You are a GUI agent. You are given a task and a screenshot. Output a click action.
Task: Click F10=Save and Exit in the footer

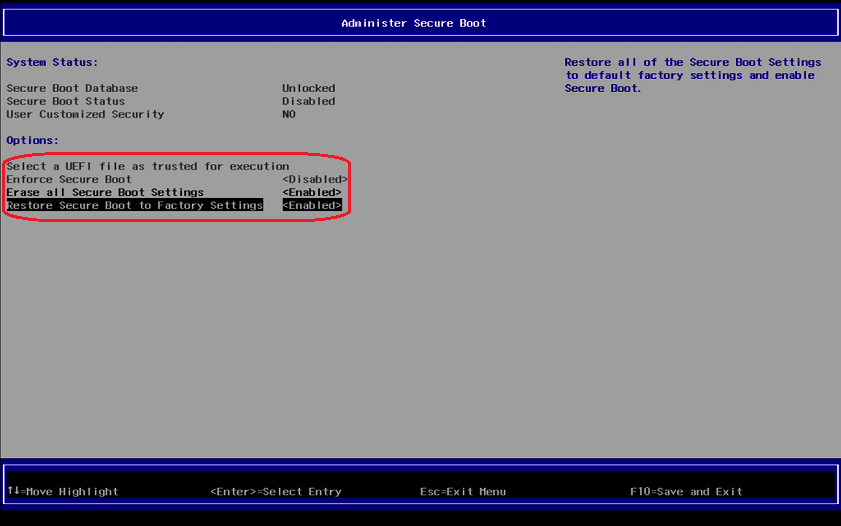[686, 491]
